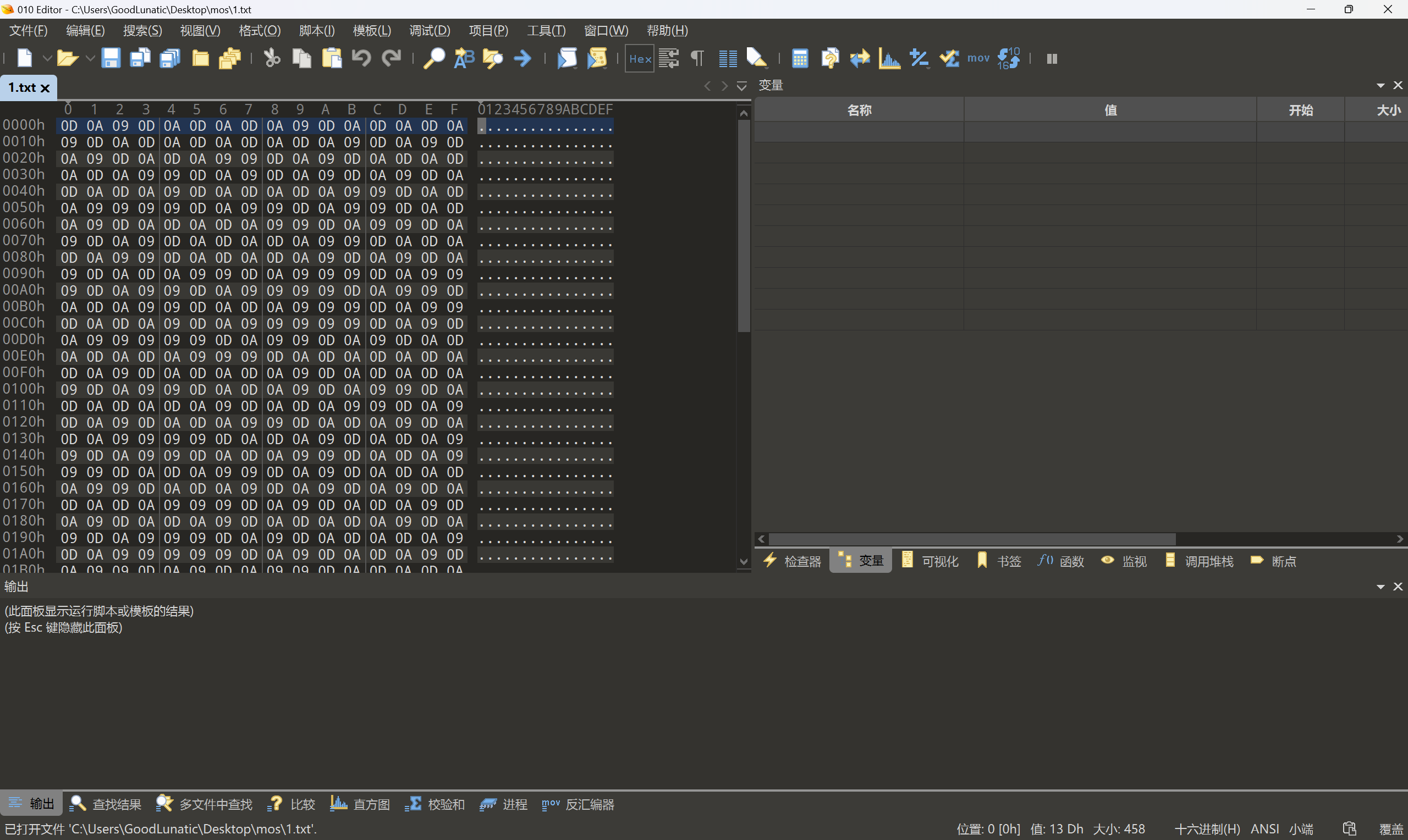
Task: Click the base converter 10/16 icon
Action: [x=1008, y=58]
